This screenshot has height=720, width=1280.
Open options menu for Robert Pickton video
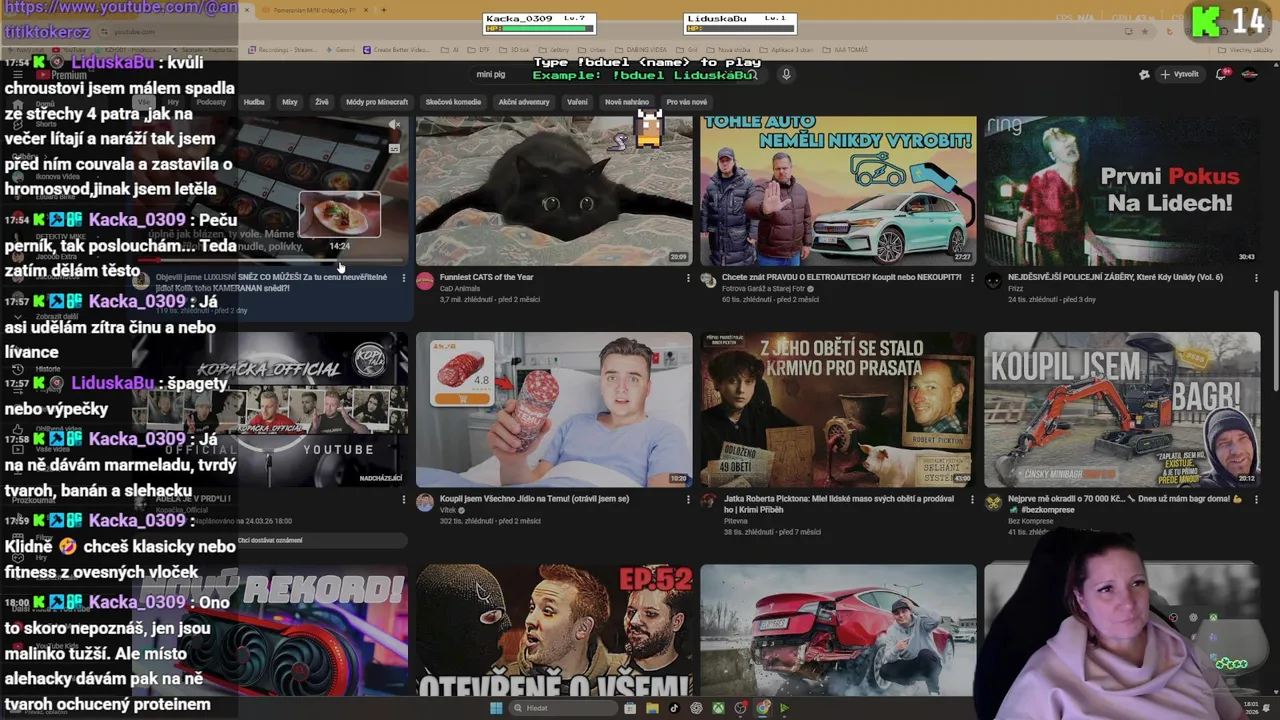coord(972,499)
